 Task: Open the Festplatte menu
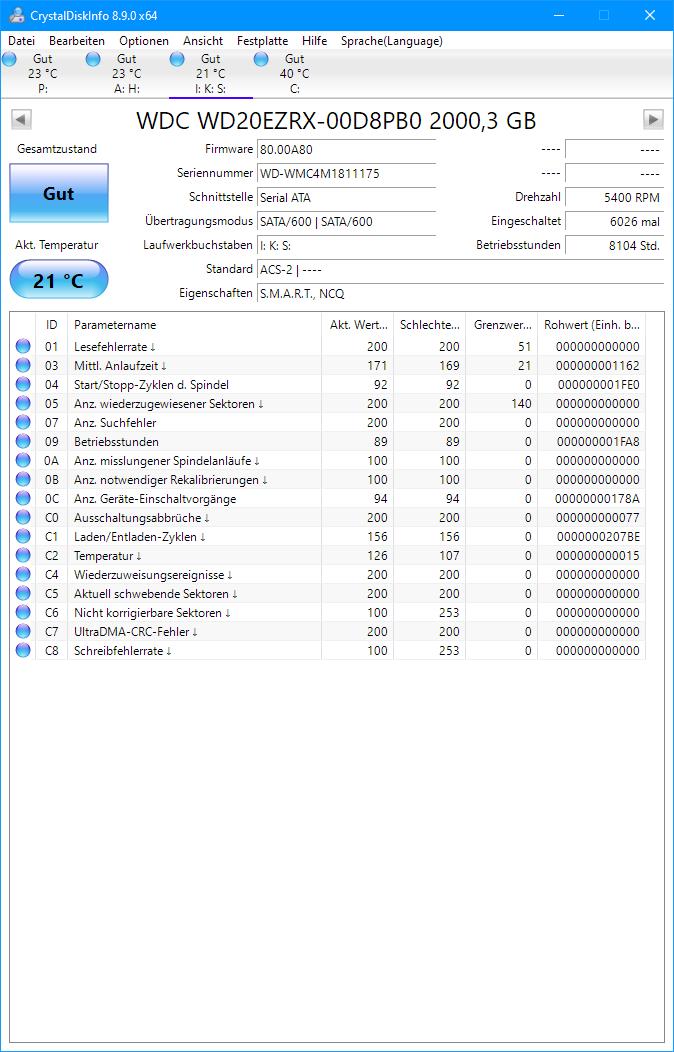coord(262,41)
